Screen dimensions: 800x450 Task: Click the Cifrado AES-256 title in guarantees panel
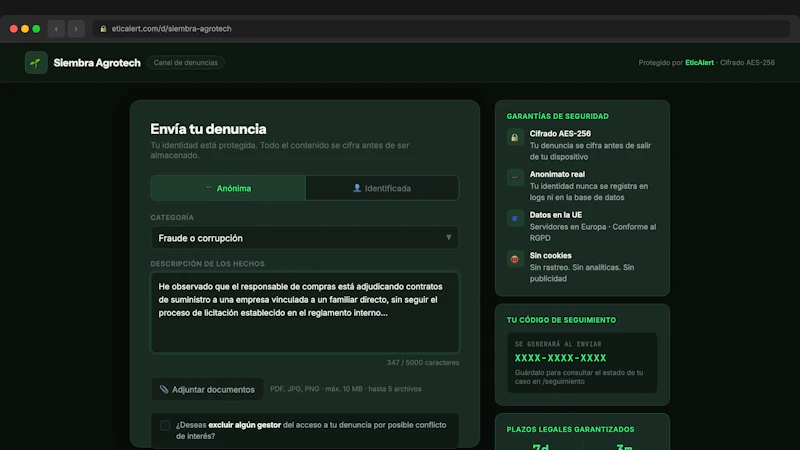point(560,134)
